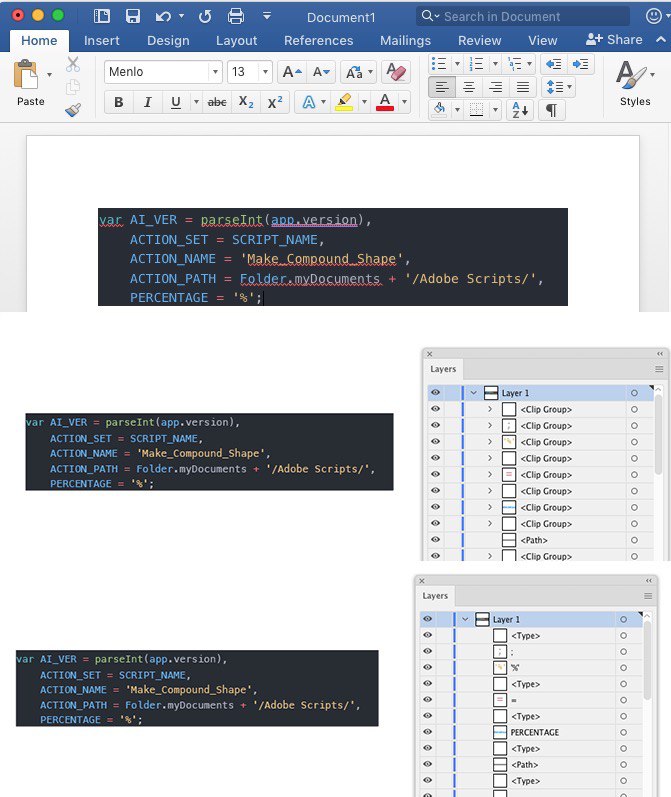
Task: Center align the text
Action: (468, 87)
